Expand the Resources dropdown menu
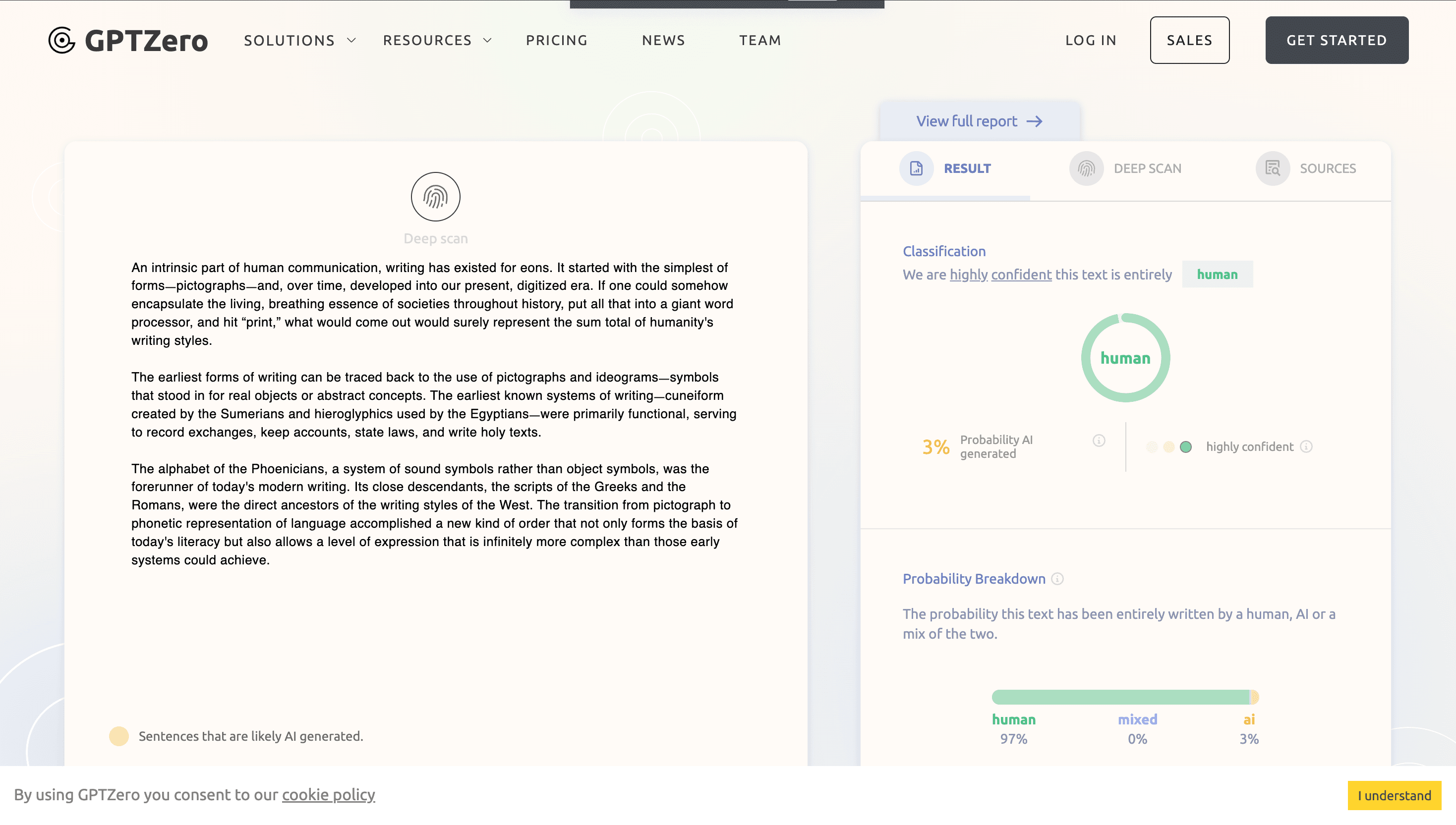The height and width of the screenshot is (825, 1456). [437, 40]
